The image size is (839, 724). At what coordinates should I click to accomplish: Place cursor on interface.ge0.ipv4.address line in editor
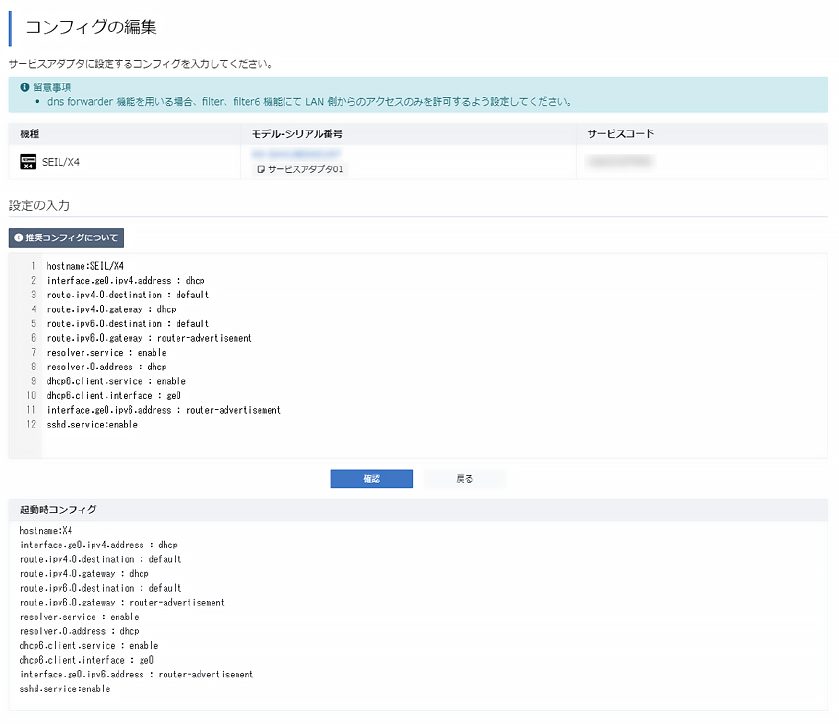125,281
